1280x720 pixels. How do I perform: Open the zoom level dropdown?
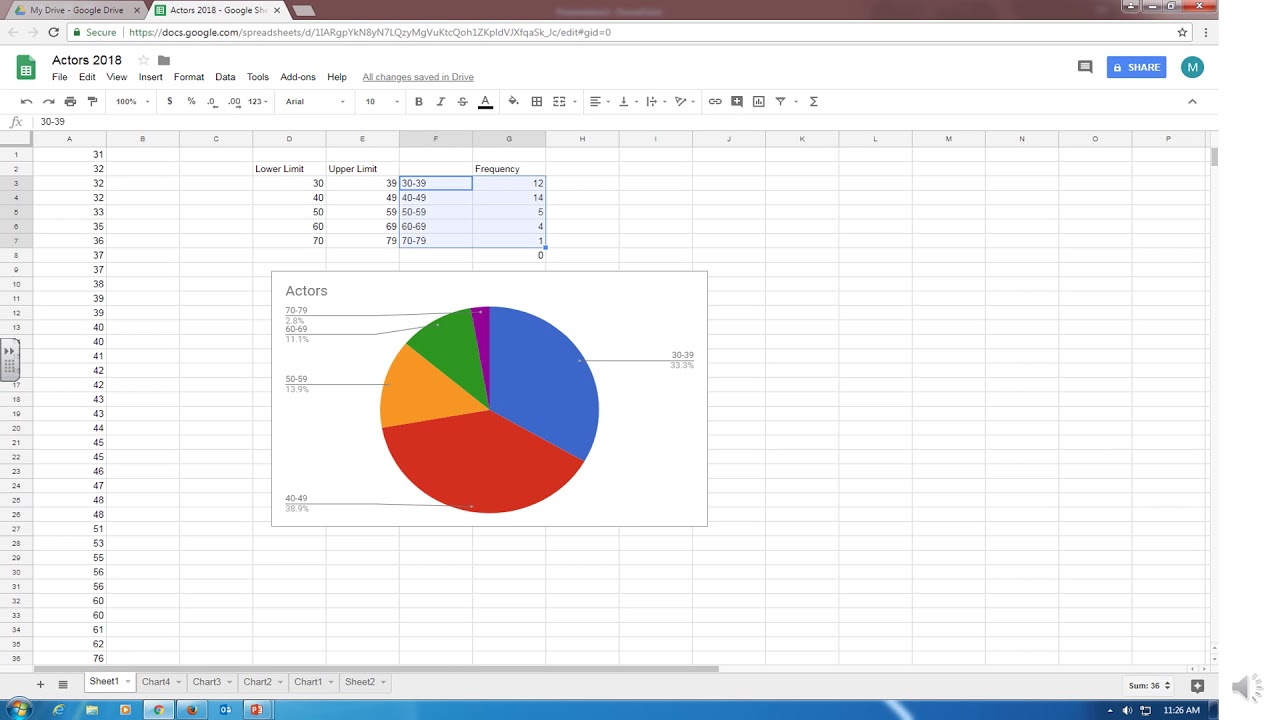[132, 101]
